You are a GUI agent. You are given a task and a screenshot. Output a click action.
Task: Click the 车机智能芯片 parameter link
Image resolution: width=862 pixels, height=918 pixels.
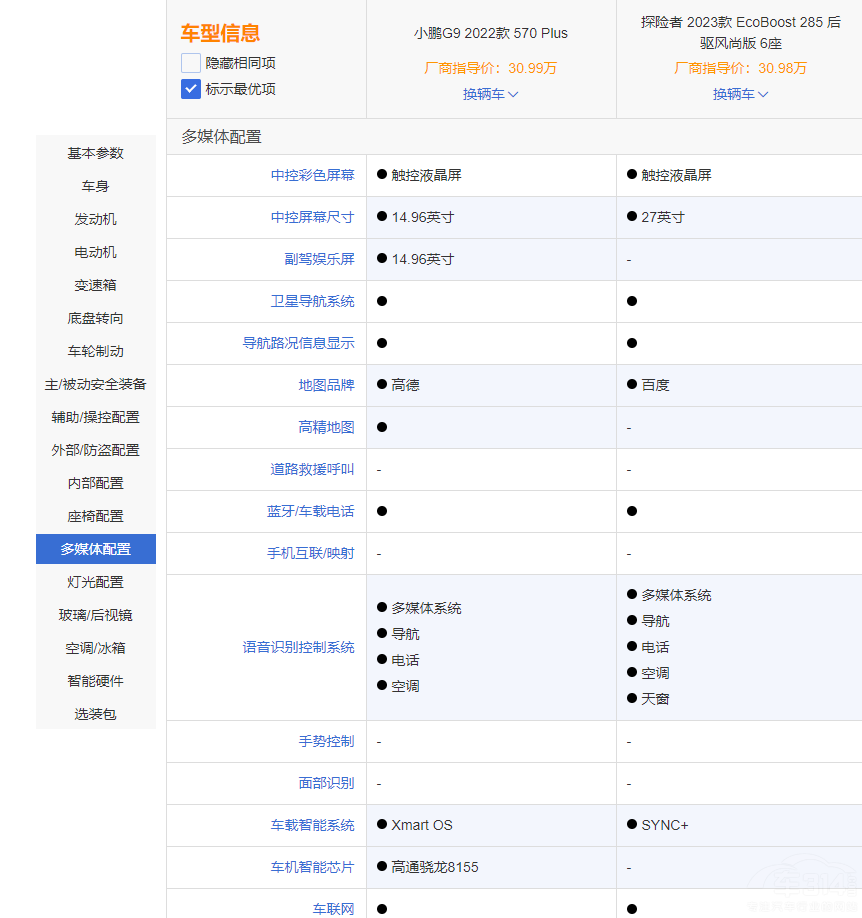[x=312, y=867]
